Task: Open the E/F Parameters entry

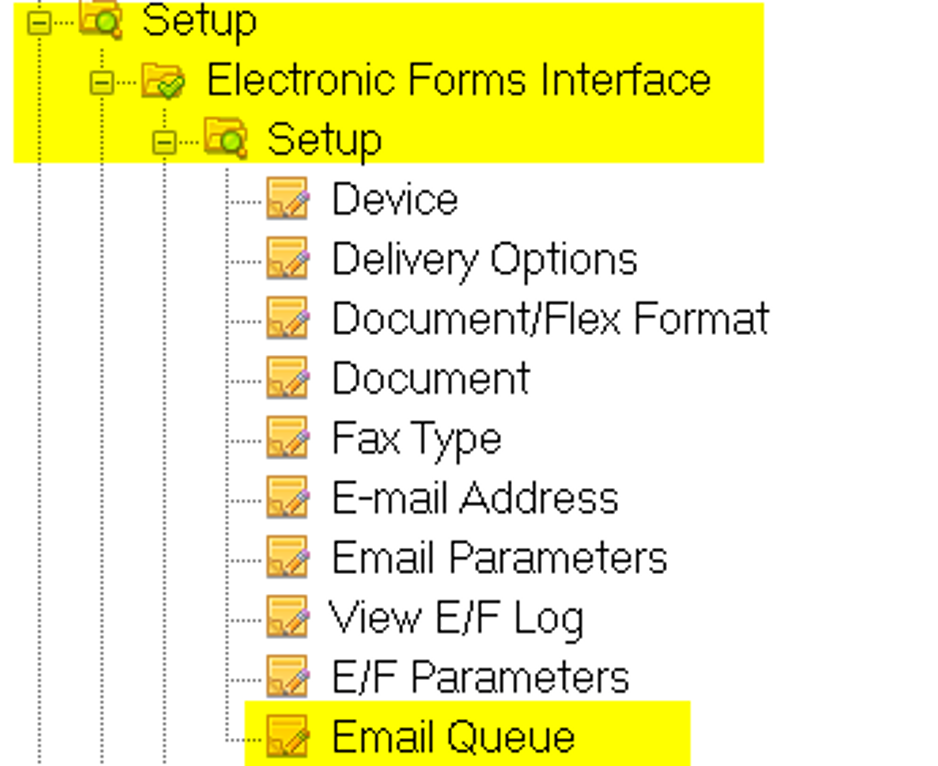Action: pyautogui.click(x=480, y=677)
